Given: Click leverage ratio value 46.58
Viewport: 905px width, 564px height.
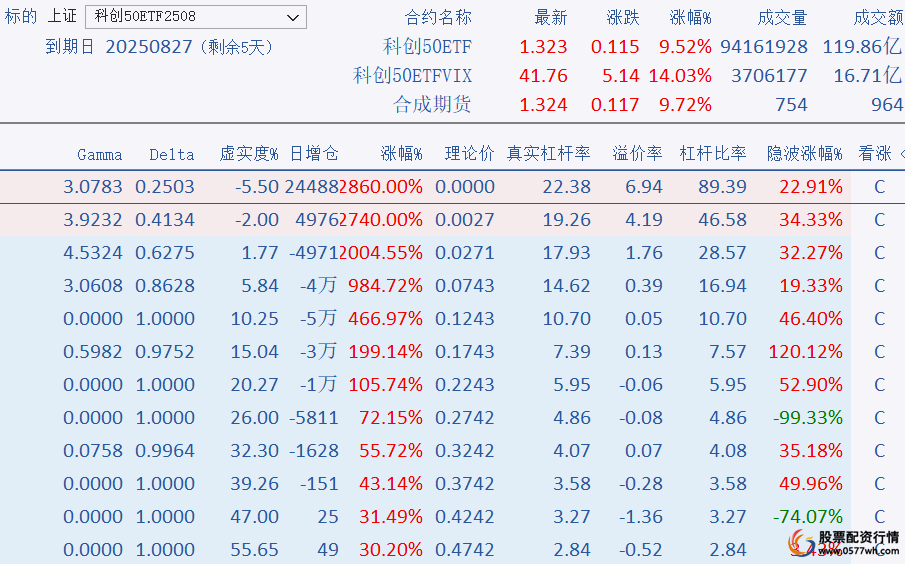Looking at the screenshot, I should click(x=722, y=220).
